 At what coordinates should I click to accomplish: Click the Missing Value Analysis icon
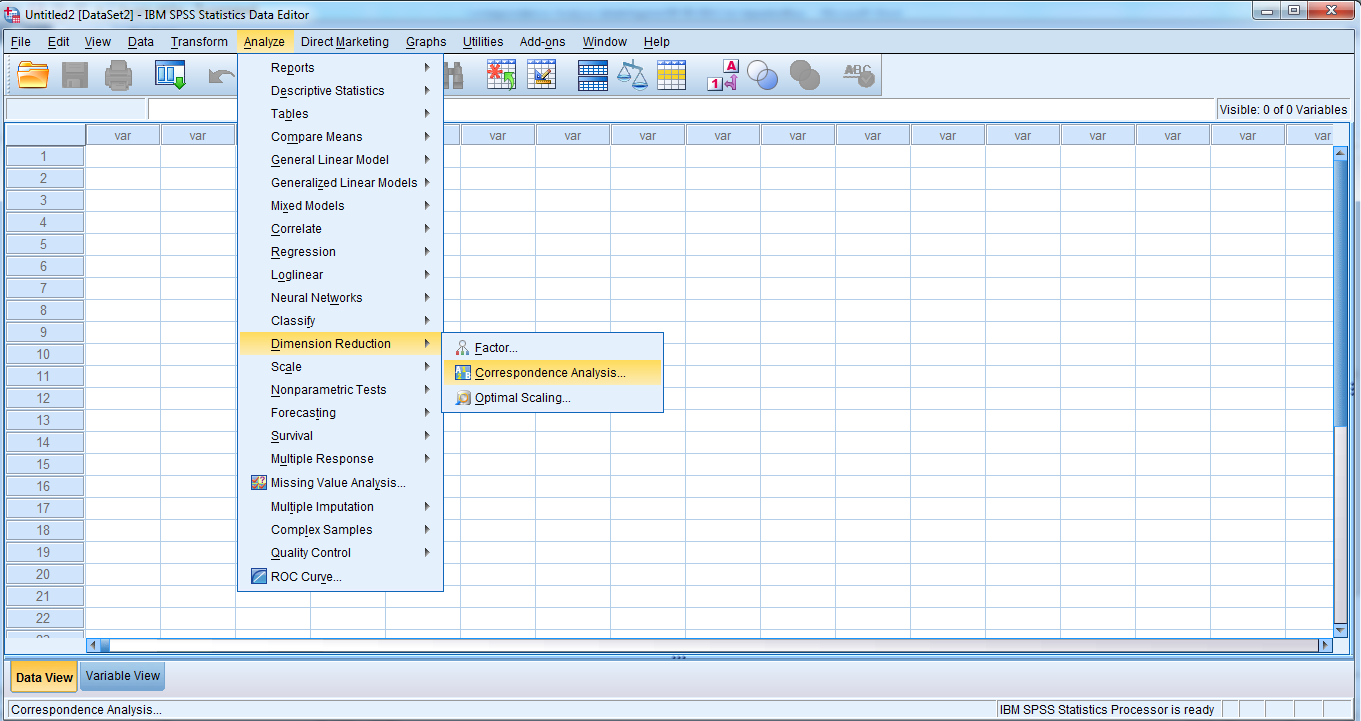258,483
